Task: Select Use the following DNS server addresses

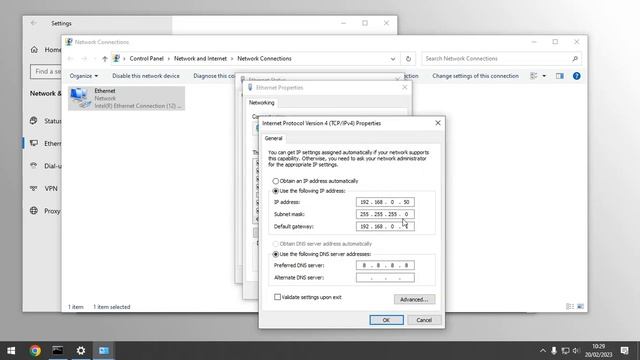Action: pos(276,254)
